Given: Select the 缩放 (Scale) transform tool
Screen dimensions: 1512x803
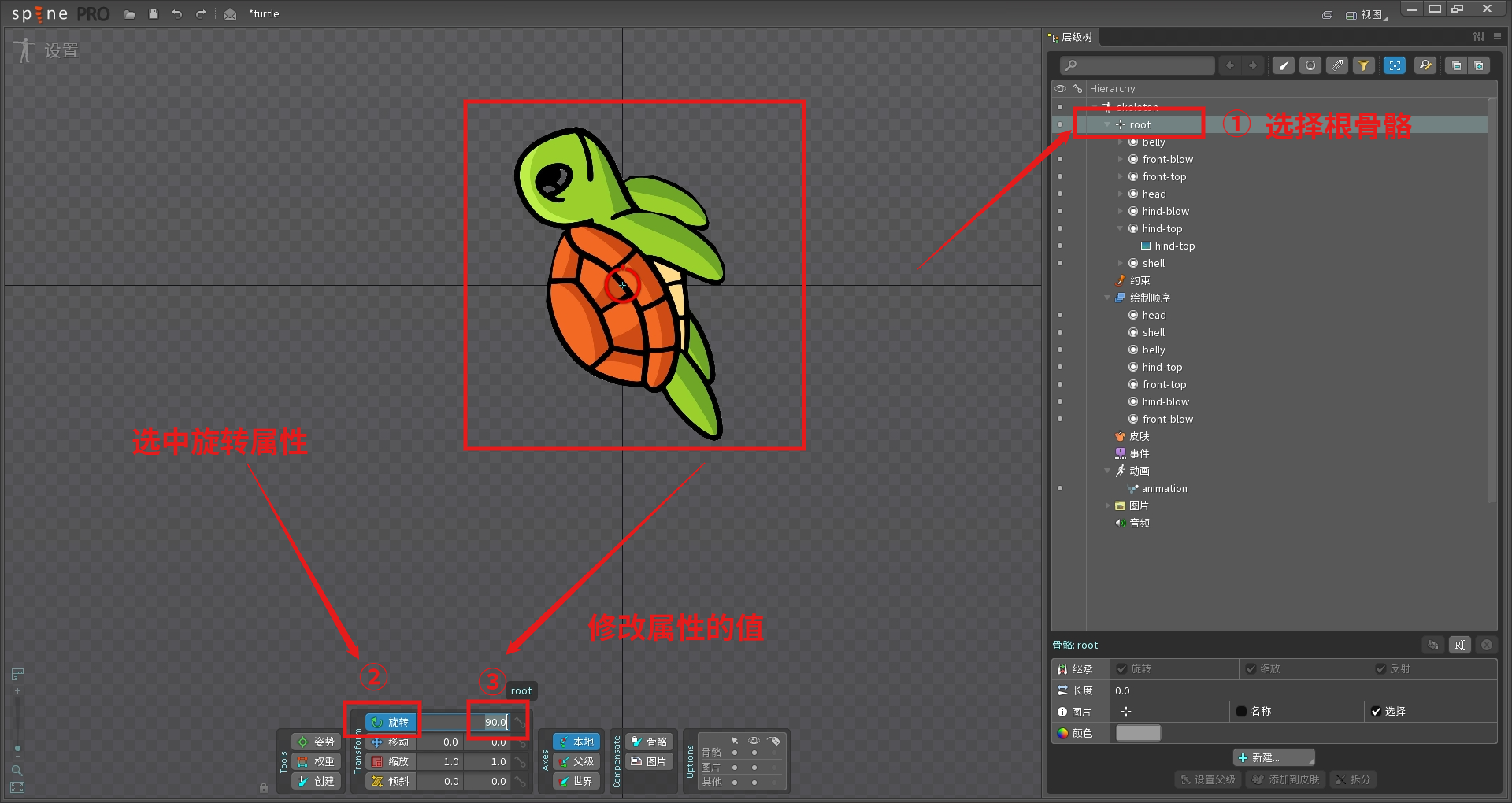Looking at the screenshot, I should pyautogui.click(x=391, y=761).
